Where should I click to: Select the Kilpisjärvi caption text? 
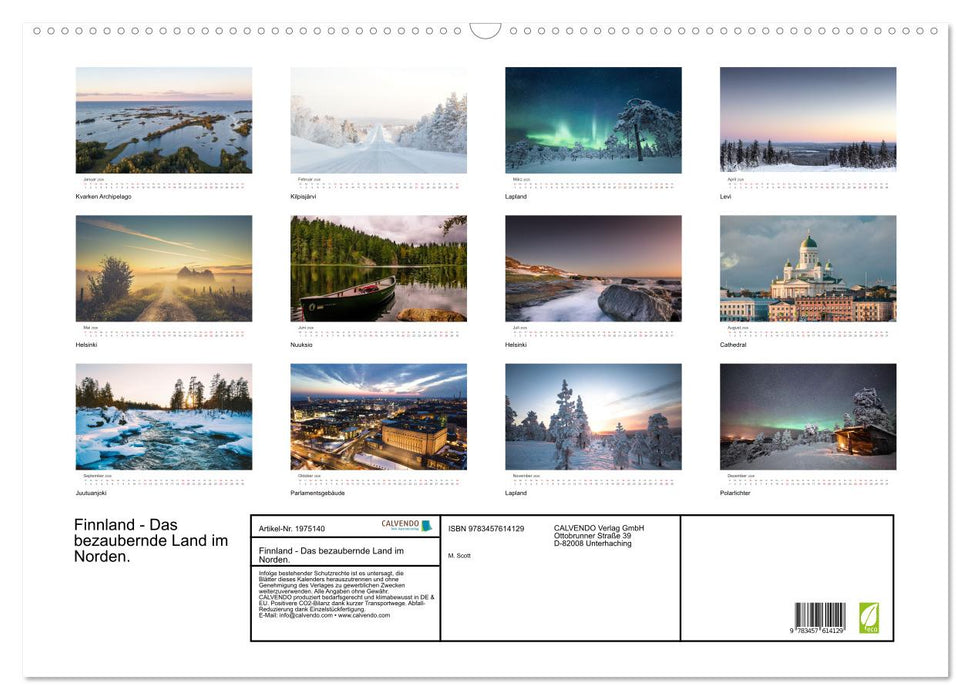tap(303, 196)
